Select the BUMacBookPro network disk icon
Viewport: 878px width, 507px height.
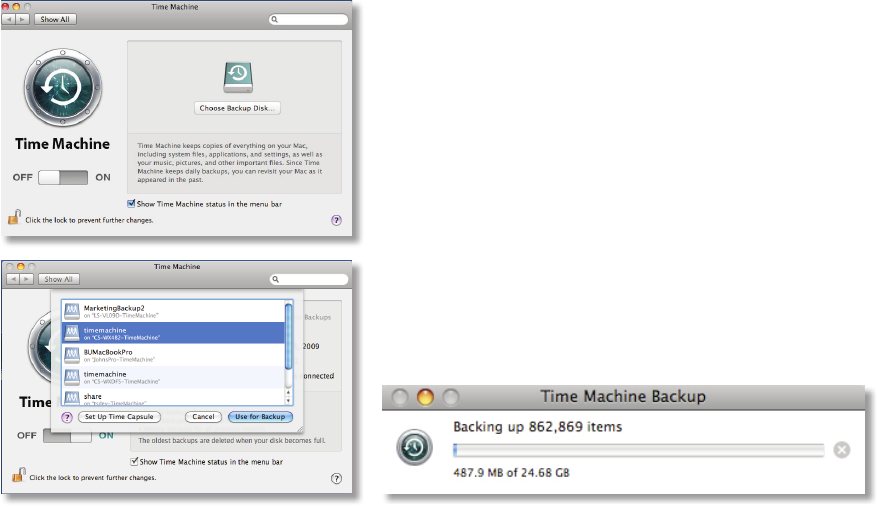(72, 355)
